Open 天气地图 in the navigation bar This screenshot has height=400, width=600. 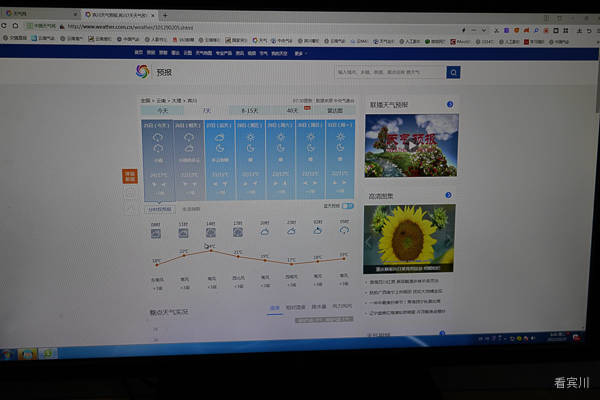tap(204, 53)
